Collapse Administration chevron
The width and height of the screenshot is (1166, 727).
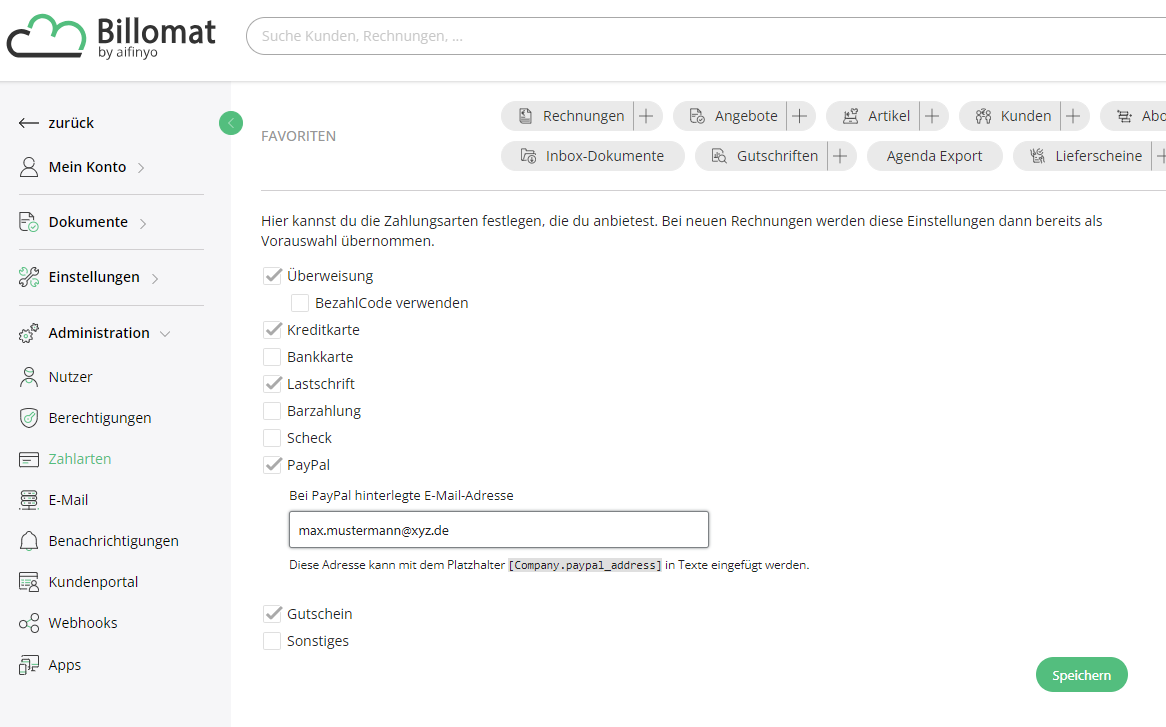tap(165, 334)
